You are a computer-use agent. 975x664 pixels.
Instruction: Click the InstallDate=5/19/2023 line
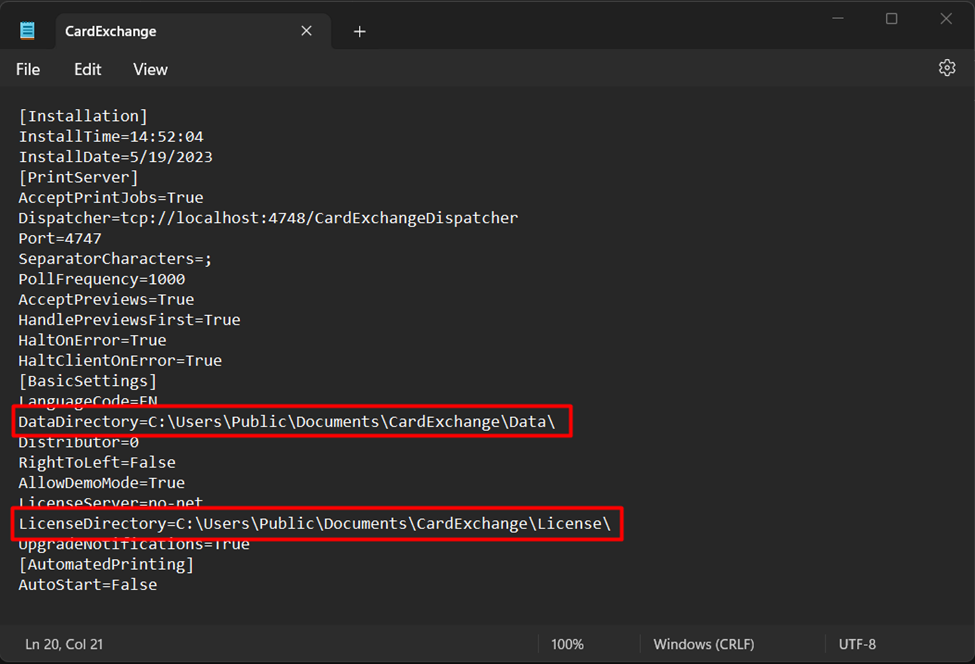click(x=116, y=157)
